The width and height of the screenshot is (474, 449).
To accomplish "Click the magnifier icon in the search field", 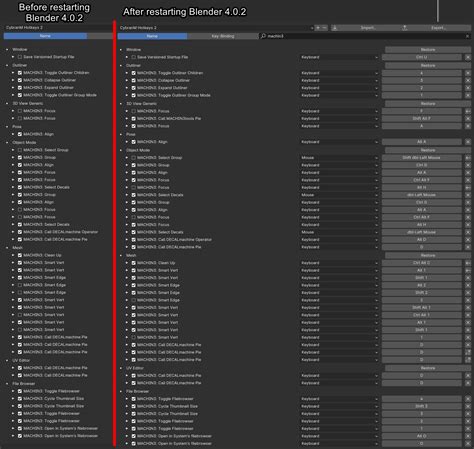I will (263, 36).
